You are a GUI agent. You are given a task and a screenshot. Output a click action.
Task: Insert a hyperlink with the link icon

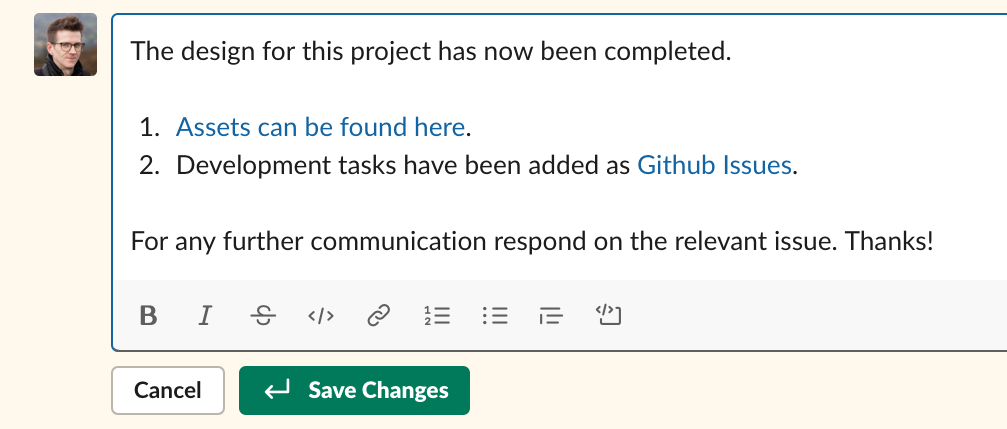pos(378,315)
